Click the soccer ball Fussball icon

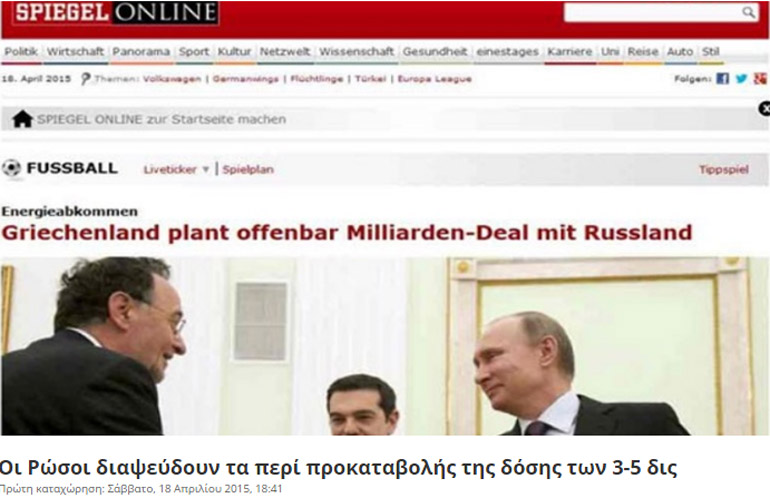coord(11,168)
